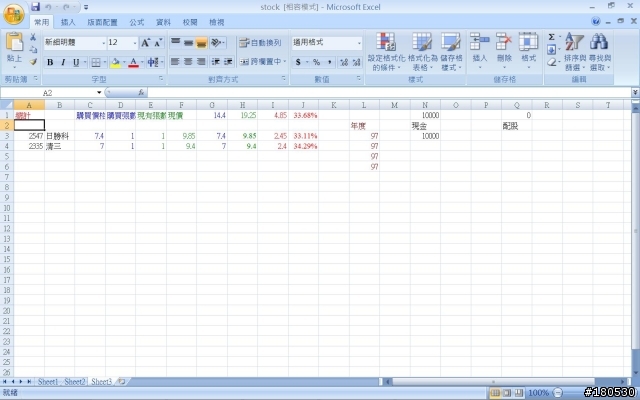Open Format cells menu

click(x=529, y=51)
